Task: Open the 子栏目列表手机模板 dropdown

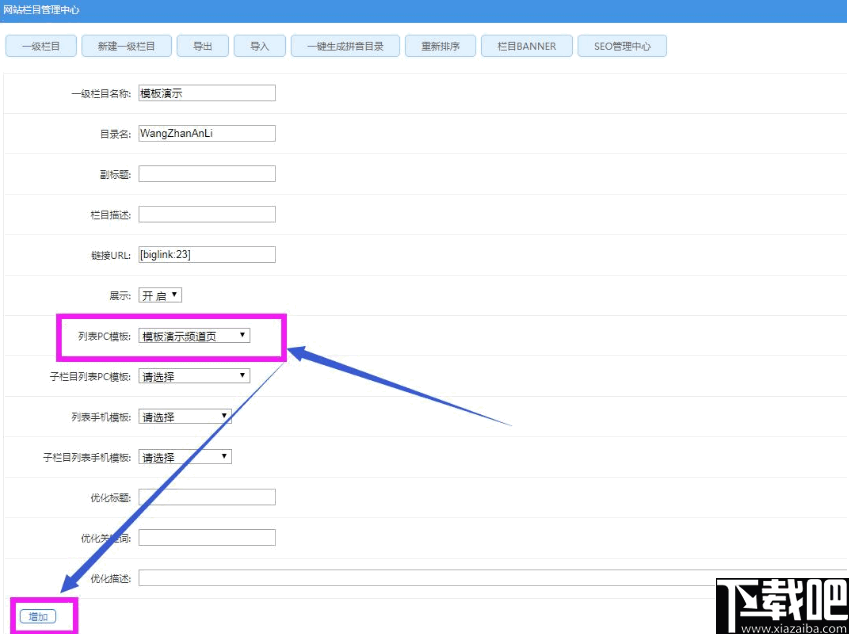Action: tap(184, 456)
